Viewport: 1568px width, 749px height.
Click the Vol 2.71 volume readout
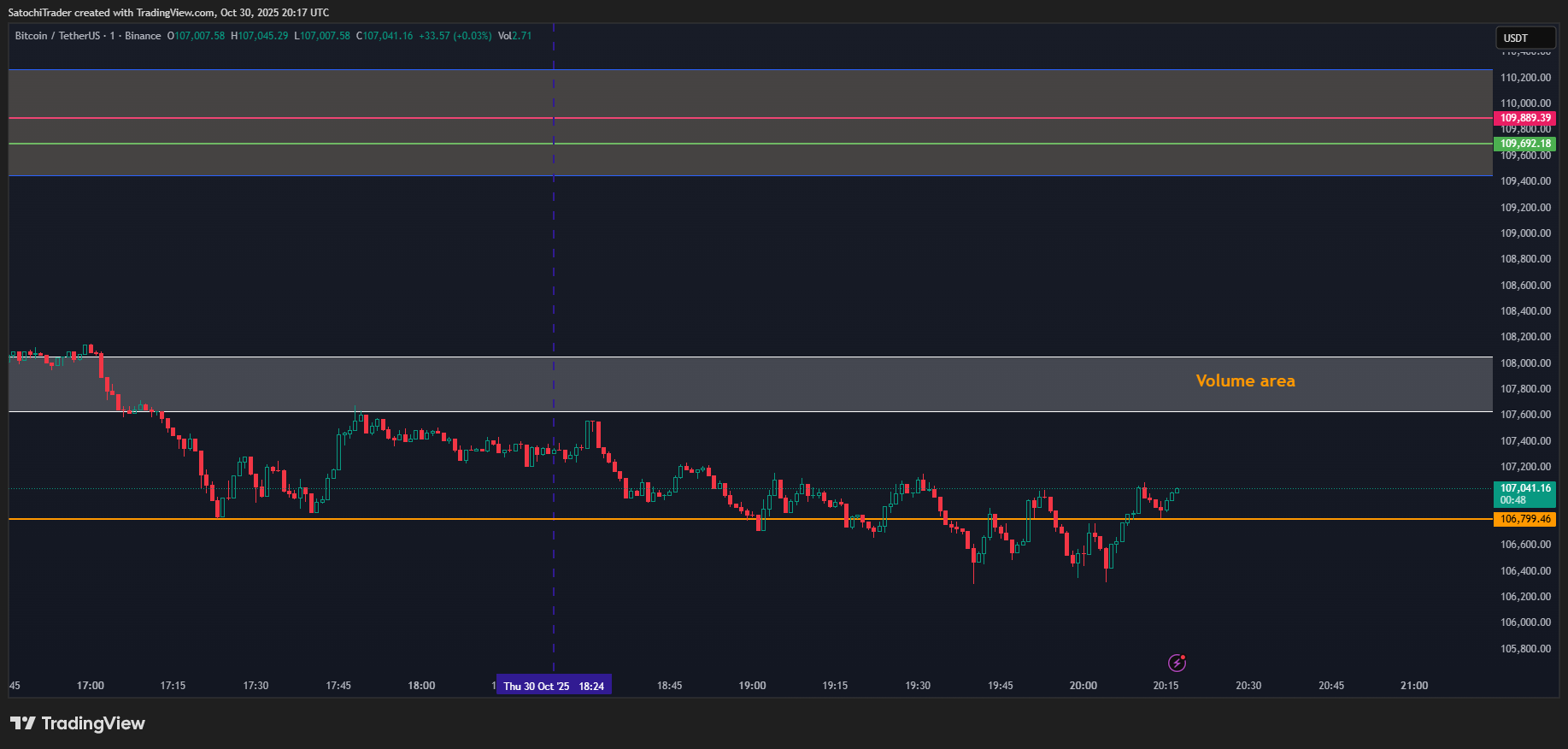coord(514,36)
